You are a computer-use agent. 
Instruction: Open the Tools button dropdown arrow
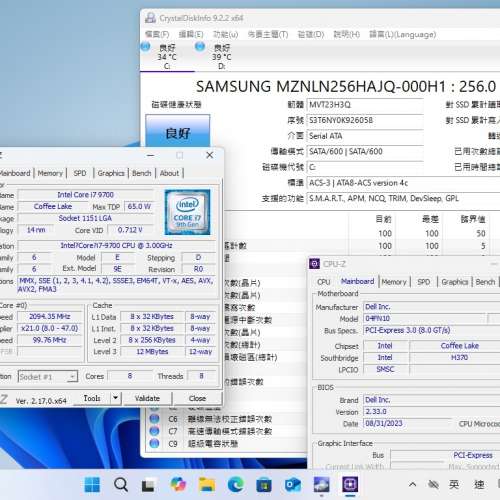pyautogui.click(x=115, y=398)
